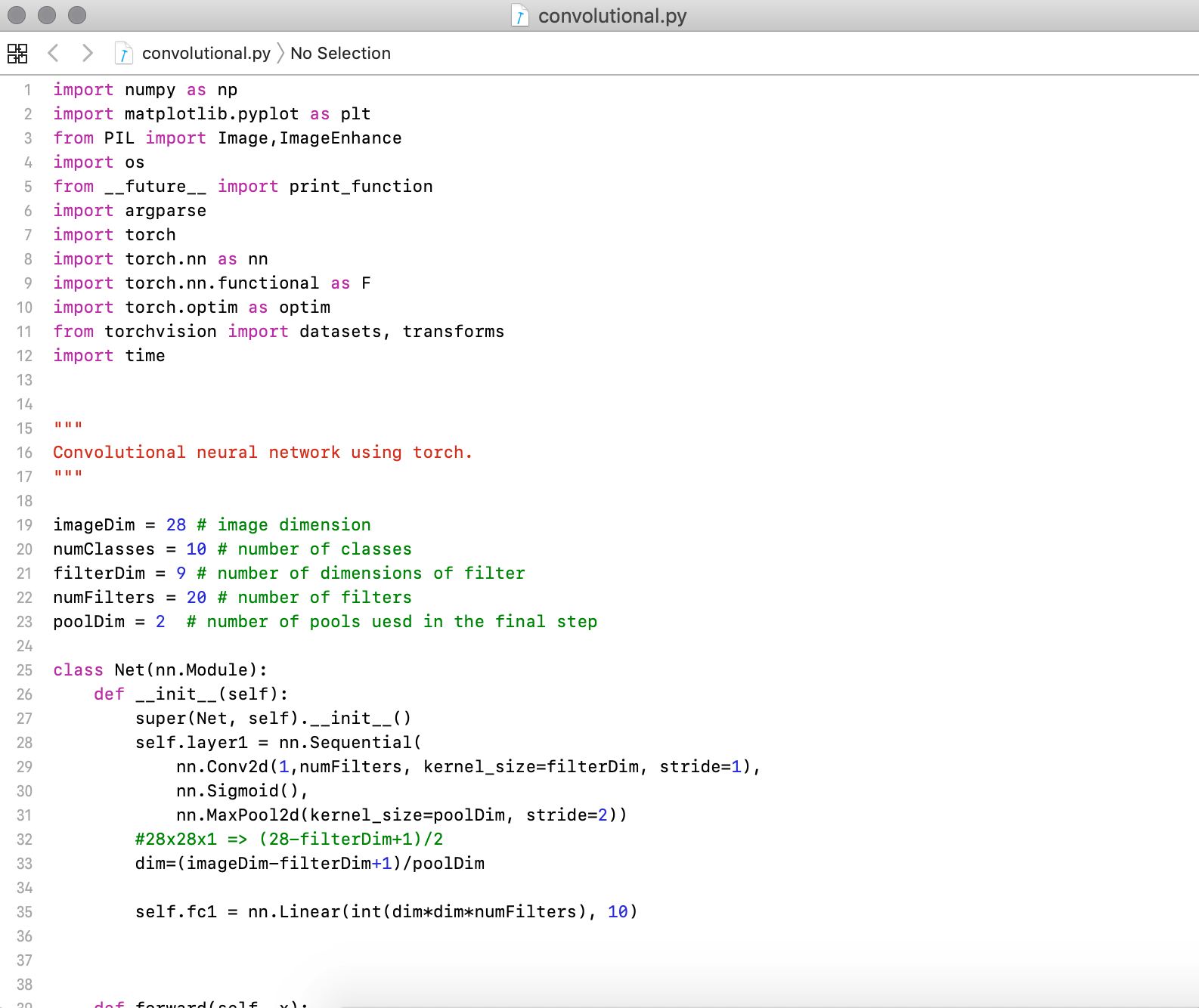Click 'Image,ImageEnhance' on line 3
1199x1008 pixels.
point(310,138)
